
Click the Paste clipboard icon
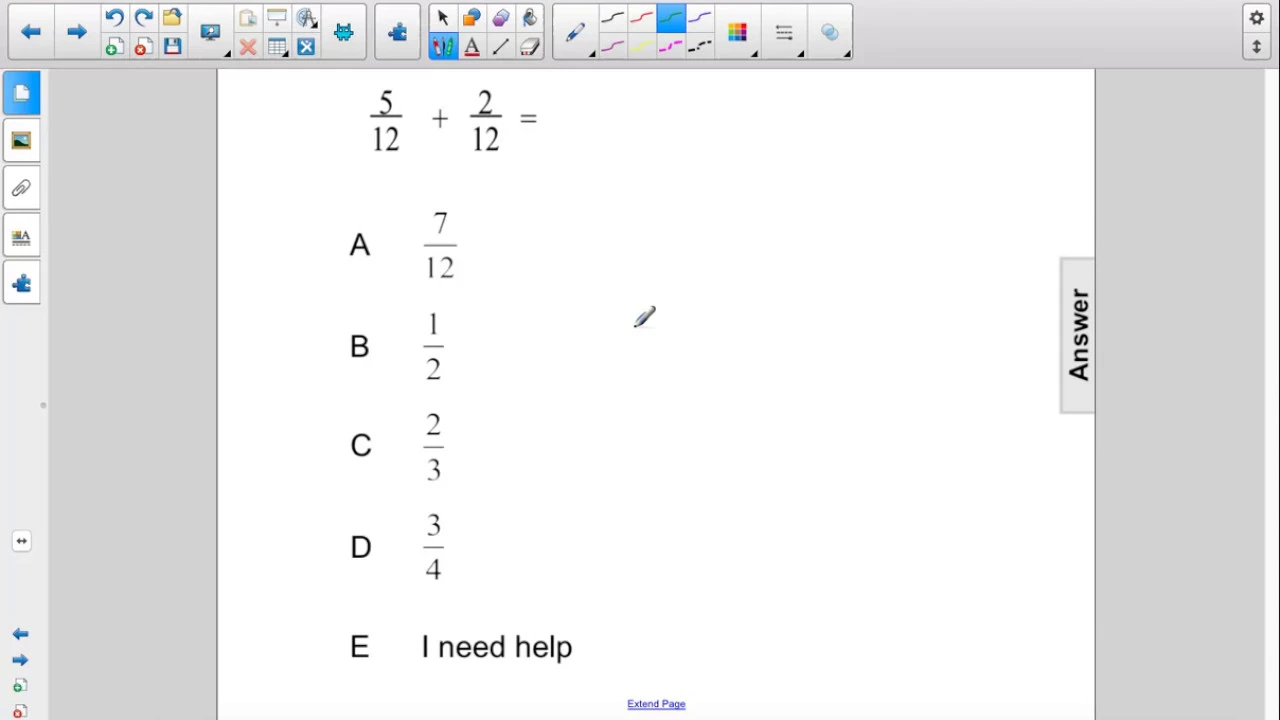[x=248, y=18]
